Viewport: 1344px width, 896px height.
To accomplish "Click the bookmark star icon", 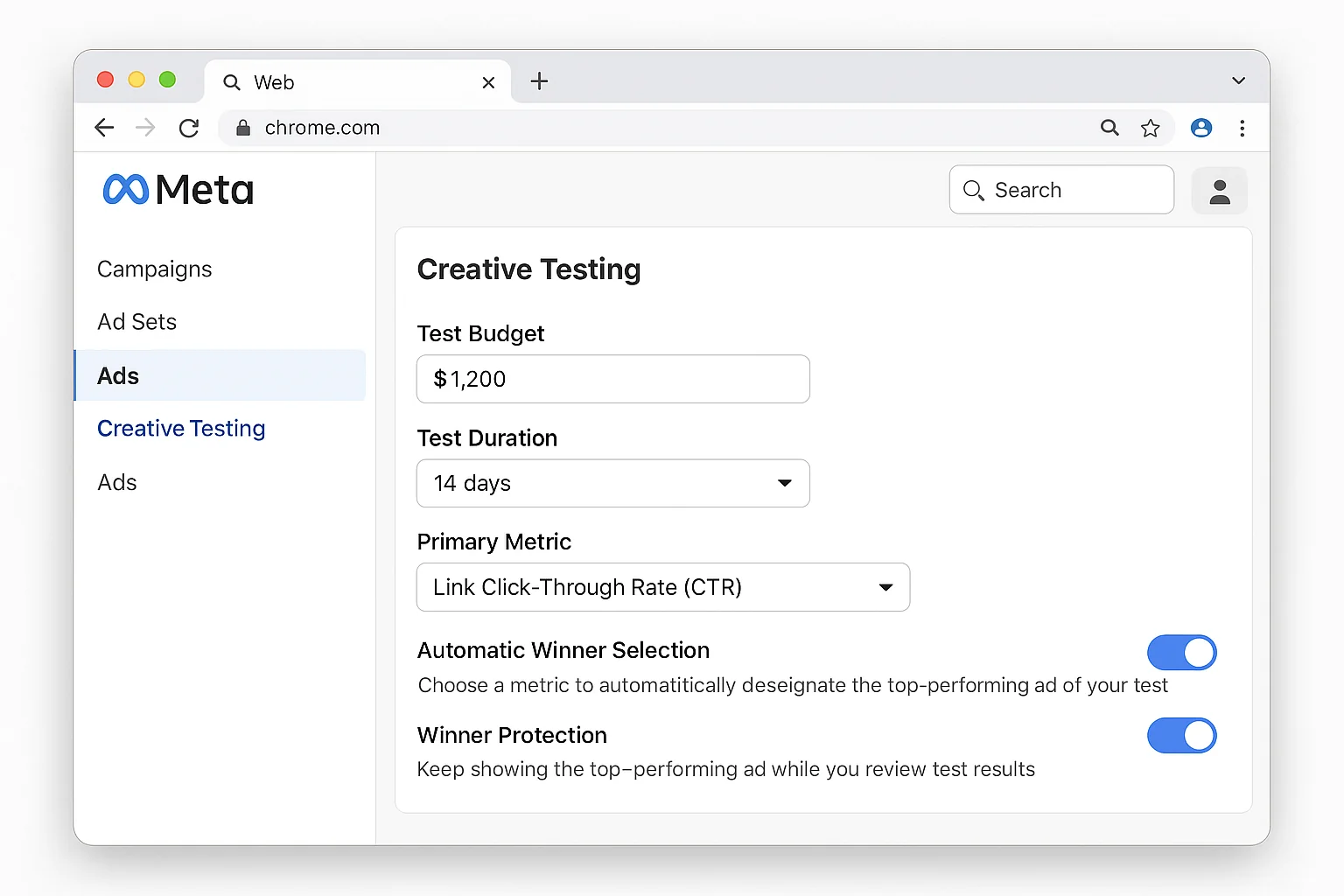I will 1151,128.
